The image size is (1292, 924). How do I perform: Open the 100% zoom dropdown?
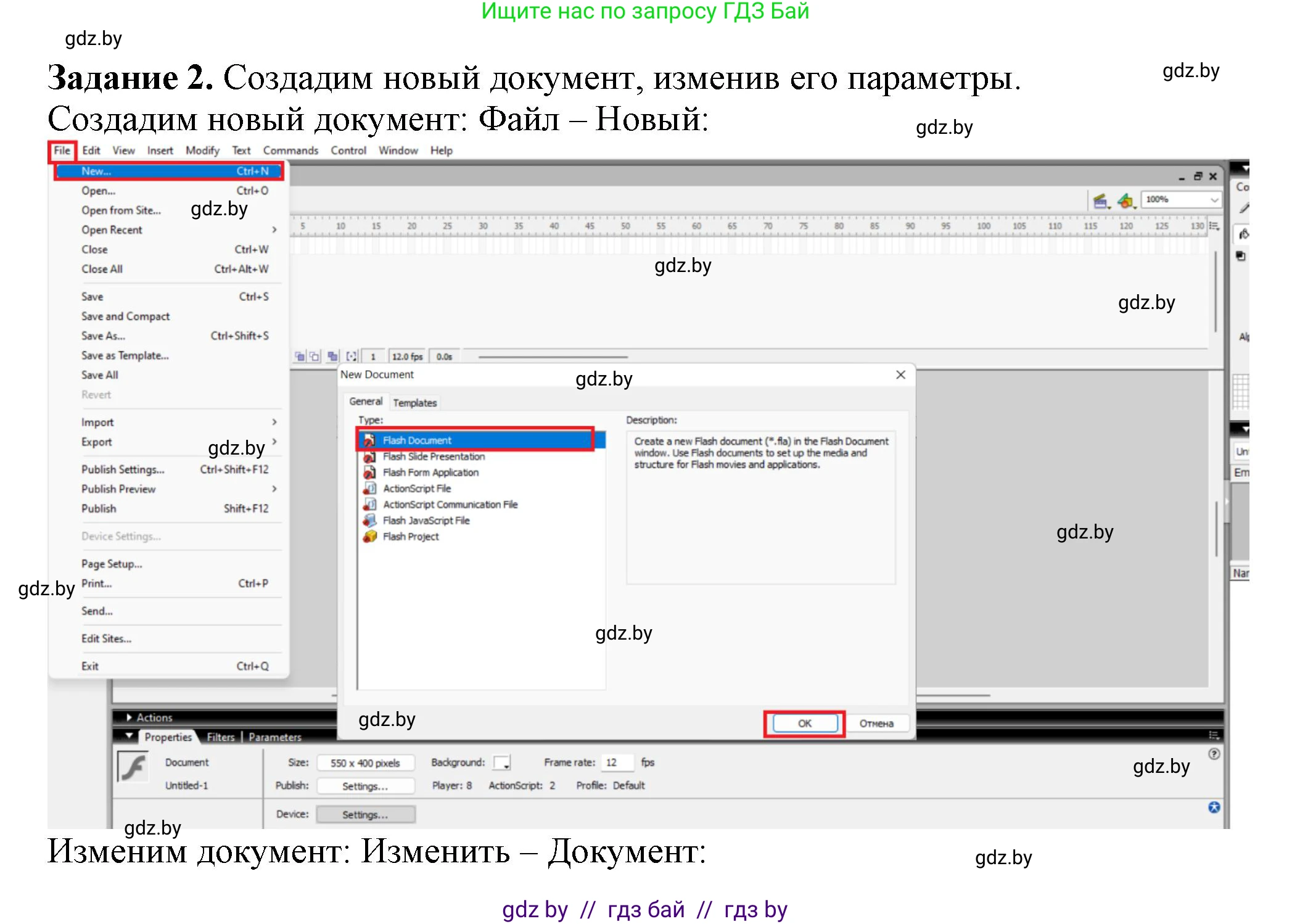coord(1180,199)
